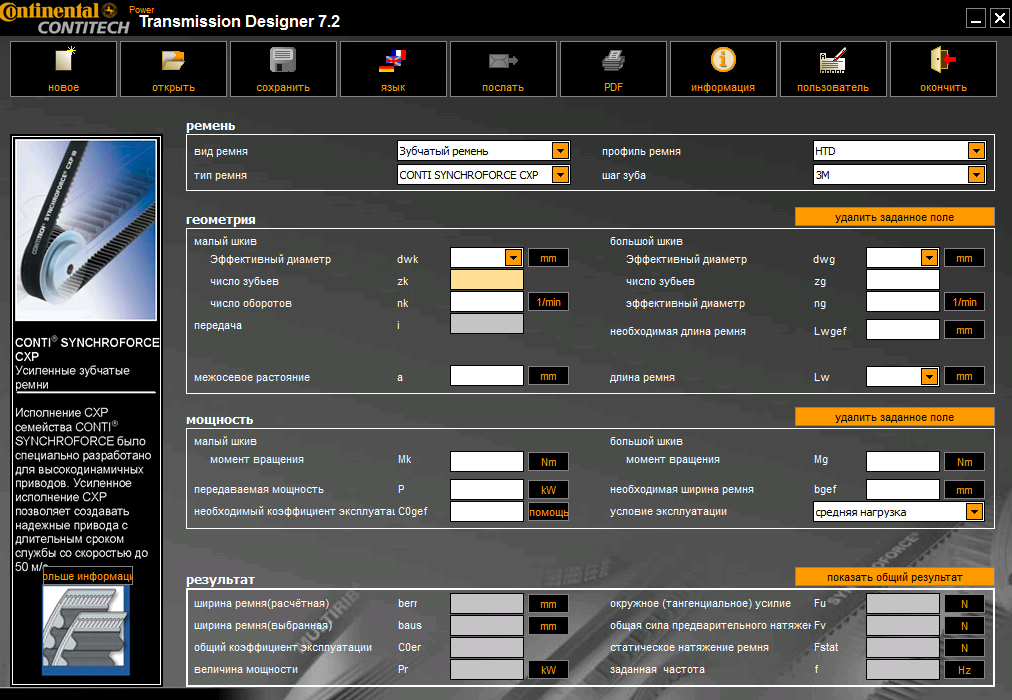
Task: Open 'больше информации' link
Action: pos(88,576)
